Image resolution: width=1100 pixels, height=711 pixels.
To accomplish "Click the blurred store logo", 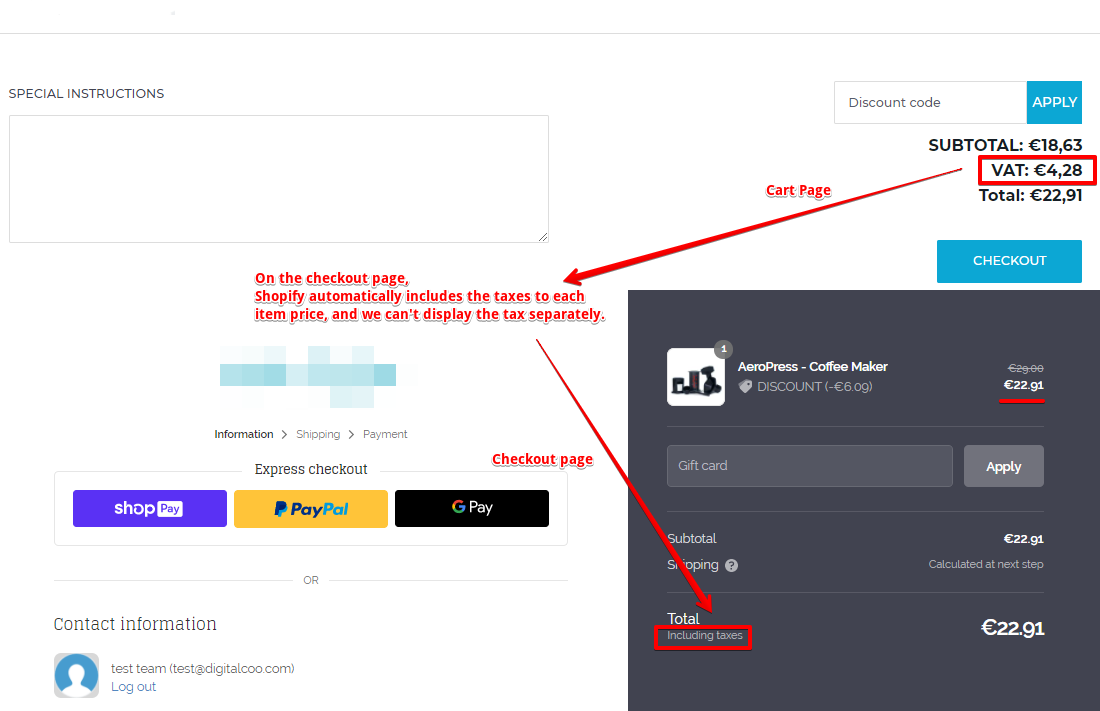I will tap(308, 376).
